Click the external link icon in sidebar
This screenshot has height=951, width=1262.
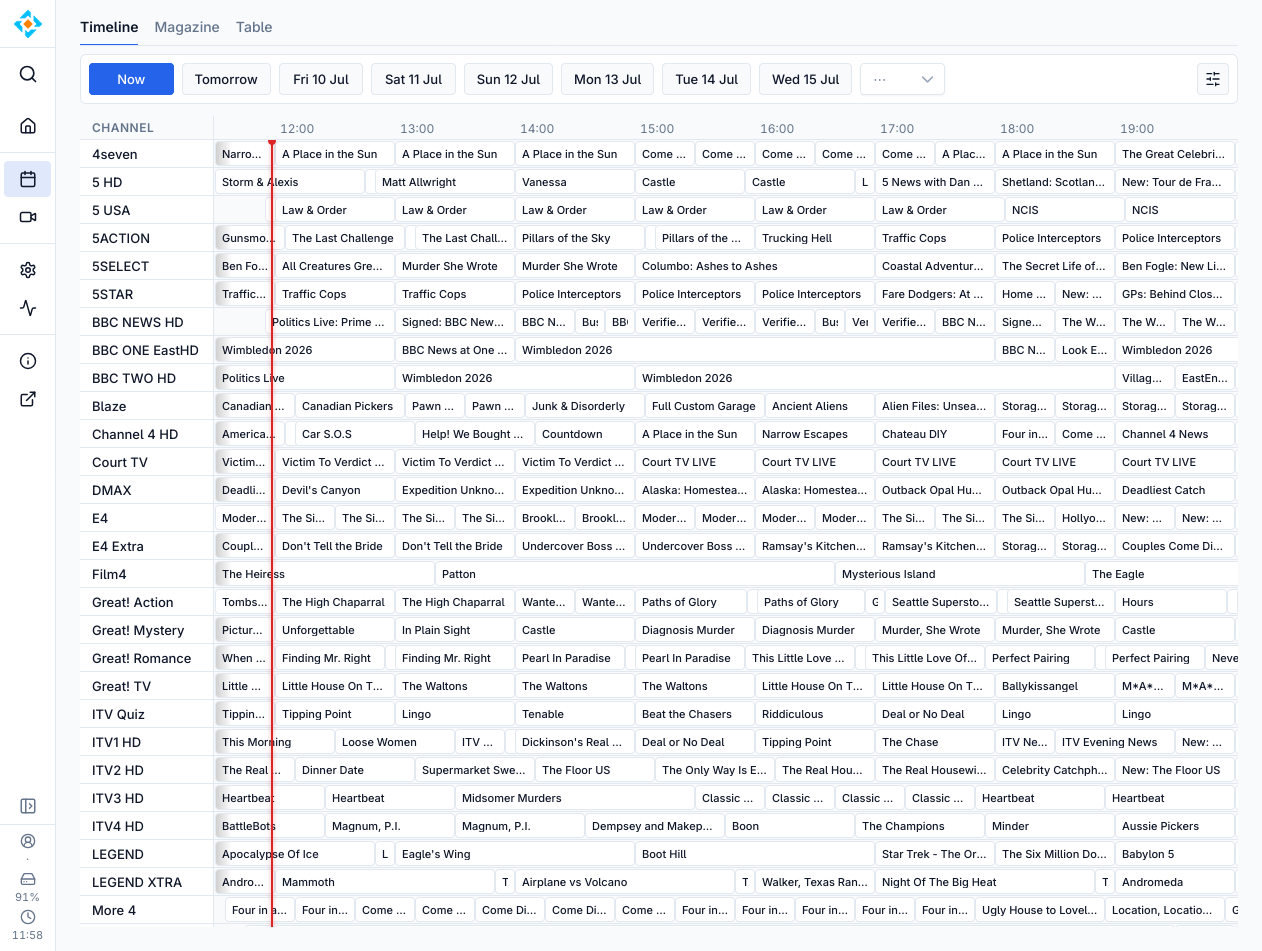(x=28, y=399)
